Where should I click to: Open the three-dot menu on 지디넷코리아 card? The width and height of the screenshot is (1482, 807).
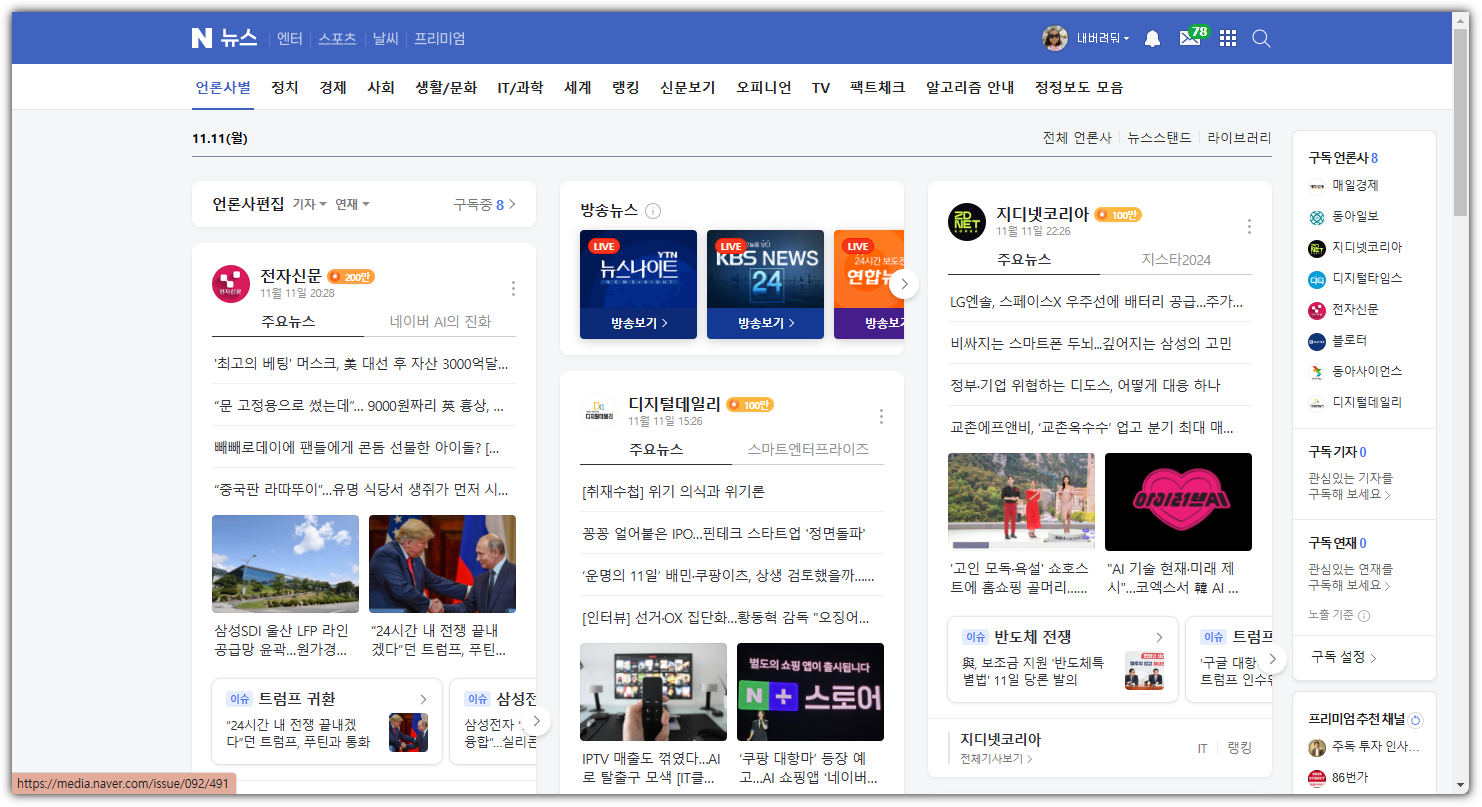1249,226
